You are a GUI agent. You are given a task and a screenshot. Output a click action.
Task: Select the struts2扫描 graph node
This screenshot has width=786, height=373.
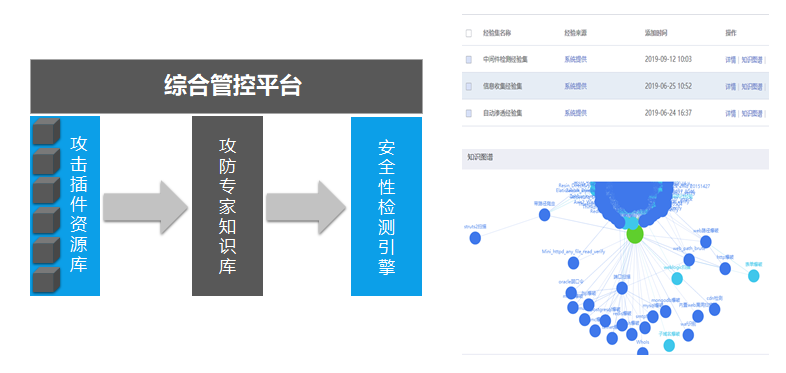tap(475, 238)
